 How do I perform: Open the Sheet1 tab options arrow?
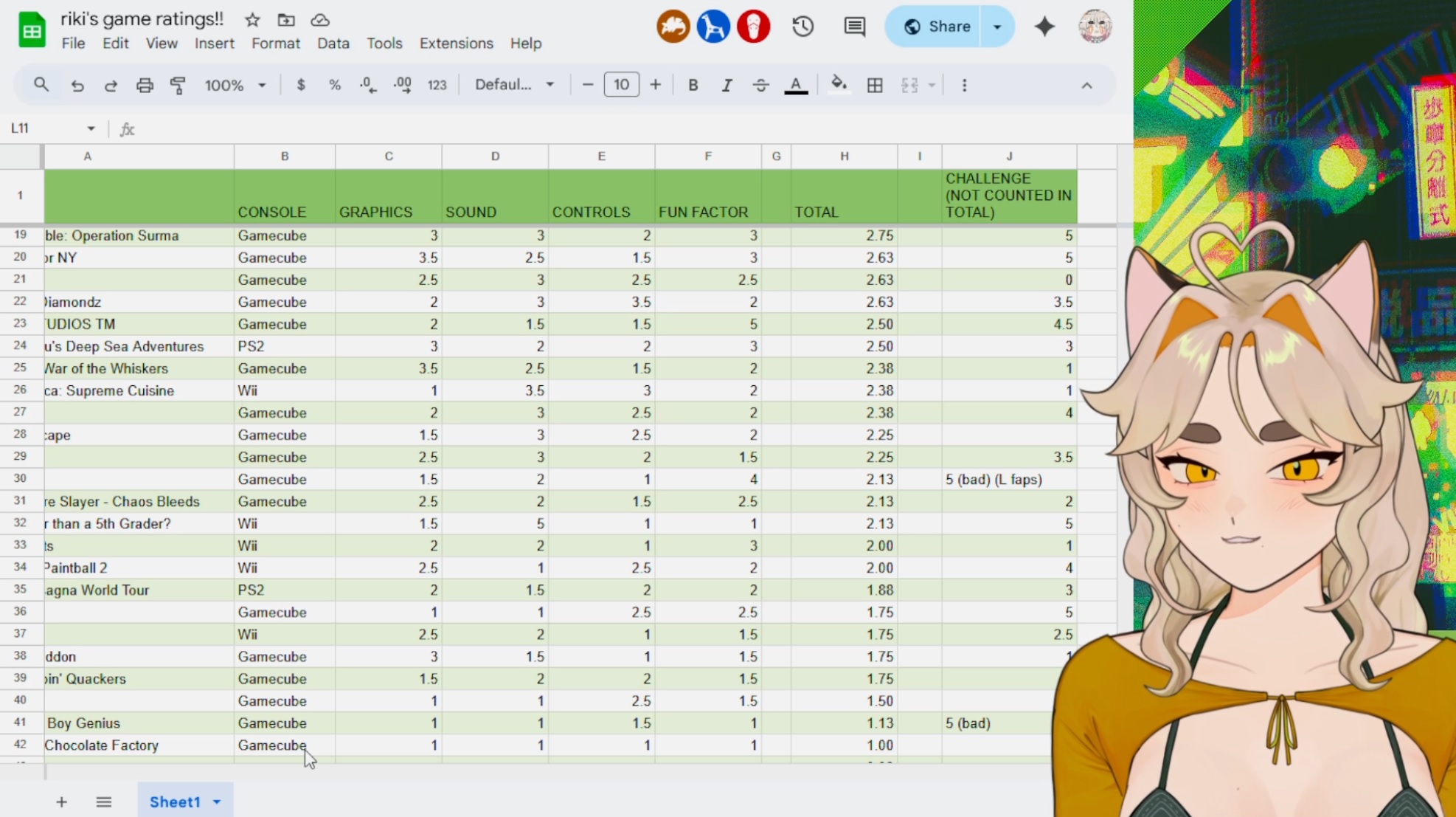[217, 802]
